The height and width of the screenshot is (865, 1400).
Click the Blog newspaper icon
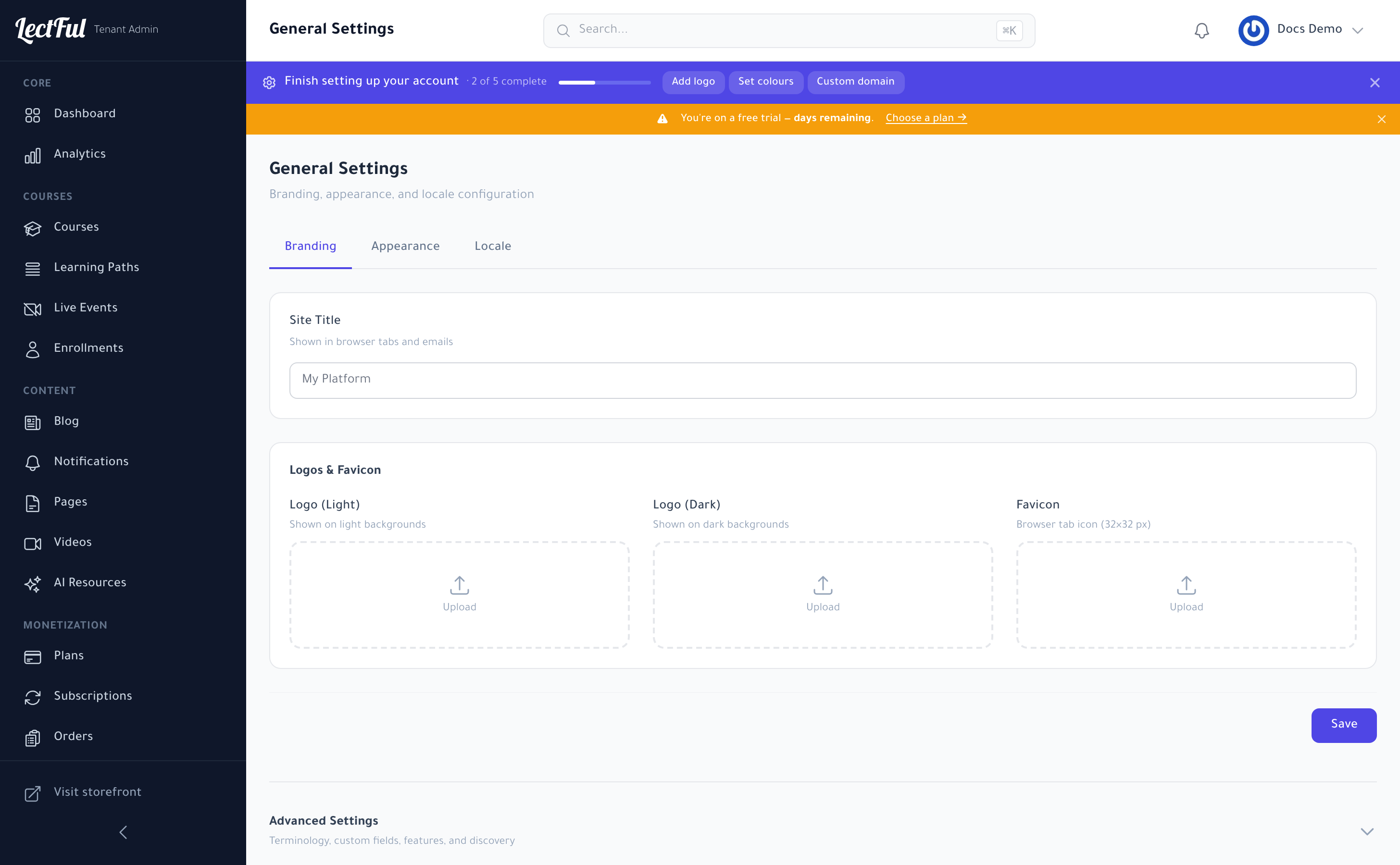[x=33, y=422]
